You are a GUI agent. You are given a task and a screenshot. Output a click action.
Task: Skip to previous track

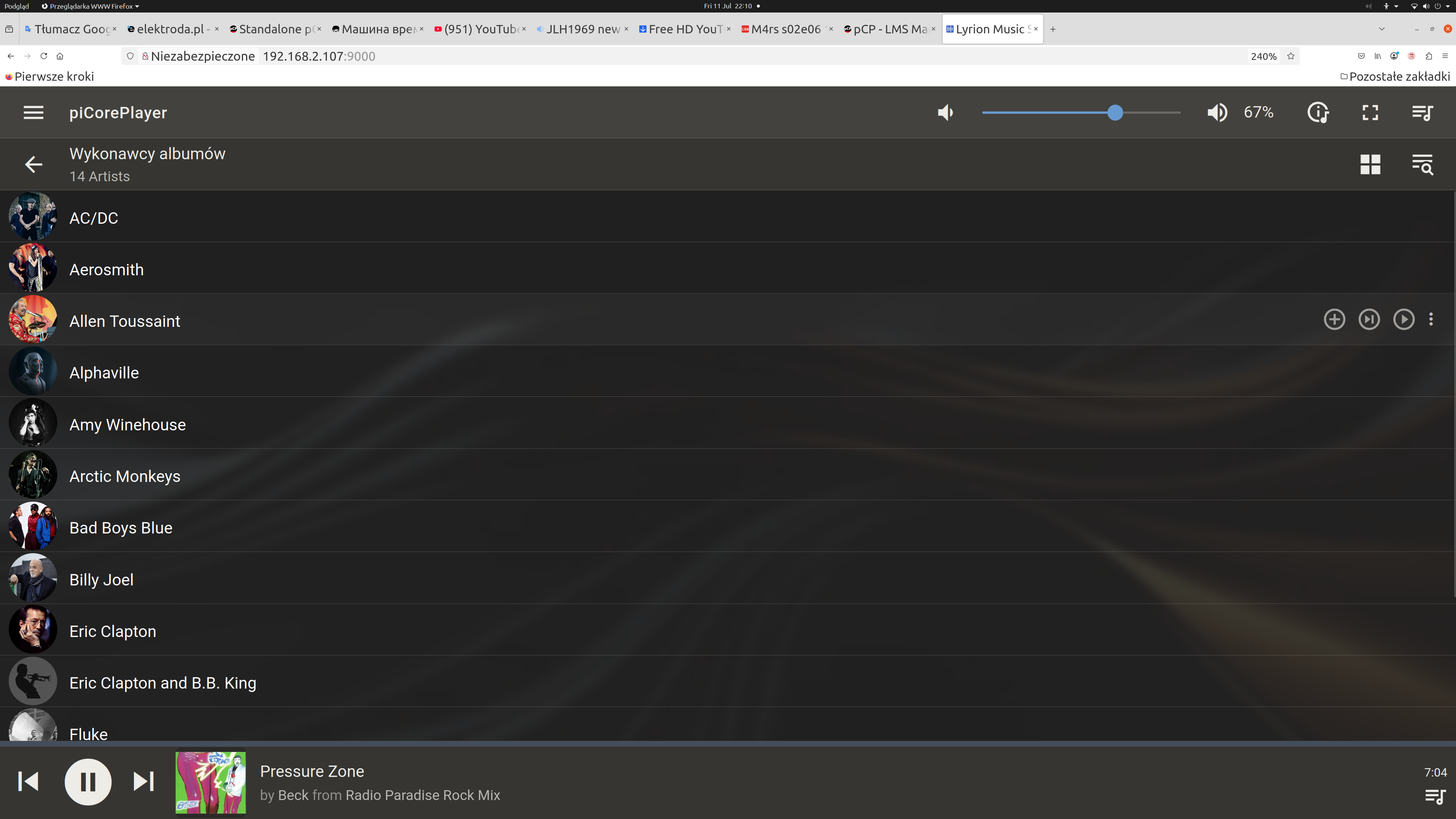tap(28, 782)
